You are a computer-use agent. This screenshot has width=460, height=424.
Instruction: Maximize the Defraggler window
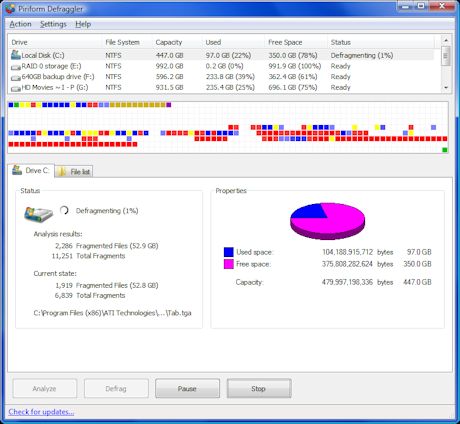pos(421,6)
